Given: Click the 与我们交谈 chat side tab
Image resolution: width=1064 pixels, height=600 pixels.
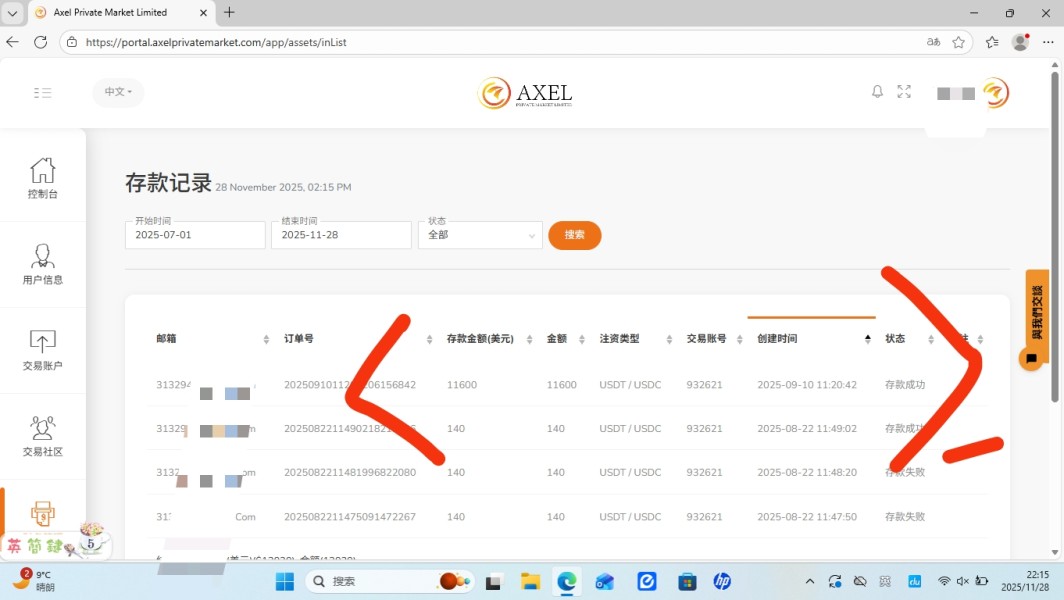Looking at the screenshot, I should click(1037, 310).
